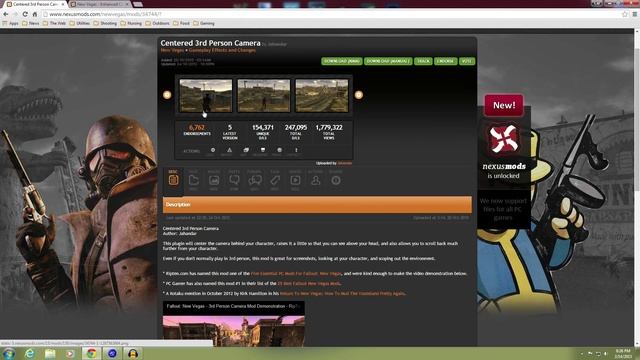Open the uploader name link
The width and height of the screenshot is (640, 360).
point(345,163)
